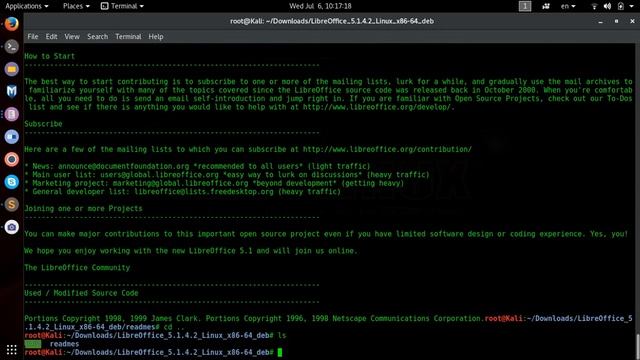Click the Wi-Fi network icon

pyautogui.click(x=594, y=6)
